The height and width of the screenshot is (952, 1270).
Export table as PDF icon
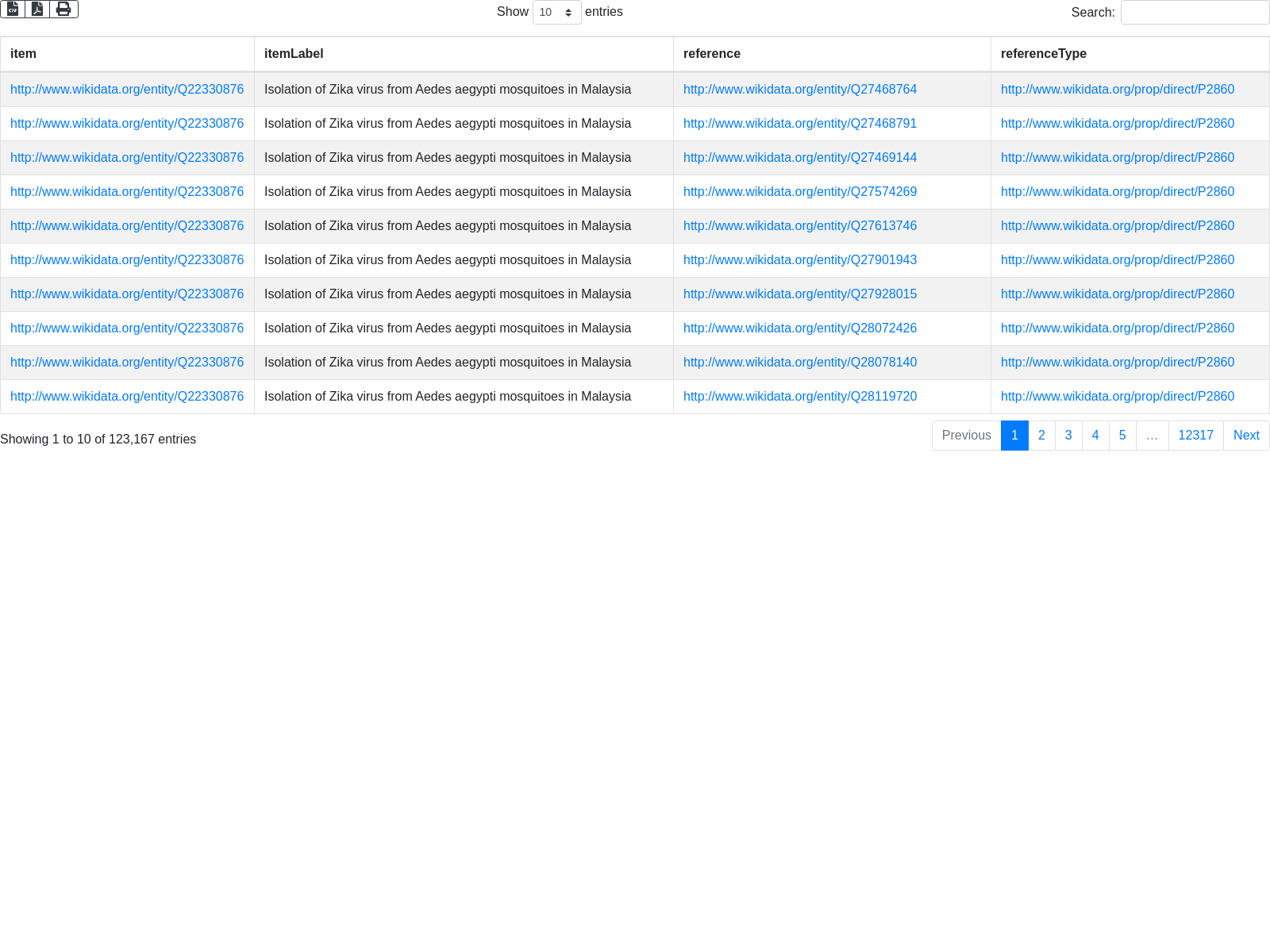(37, 9)
